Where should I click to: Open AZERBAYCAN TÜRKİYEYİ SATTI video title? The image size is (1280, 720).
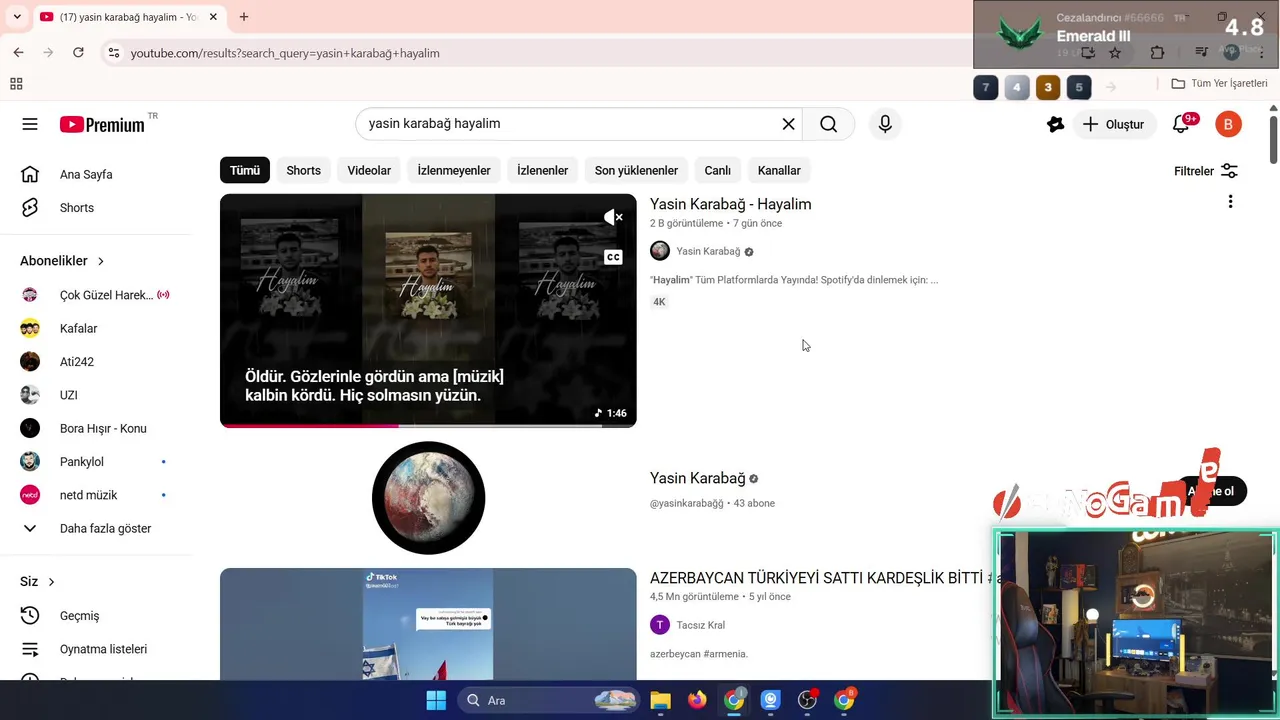coord(826,578)
